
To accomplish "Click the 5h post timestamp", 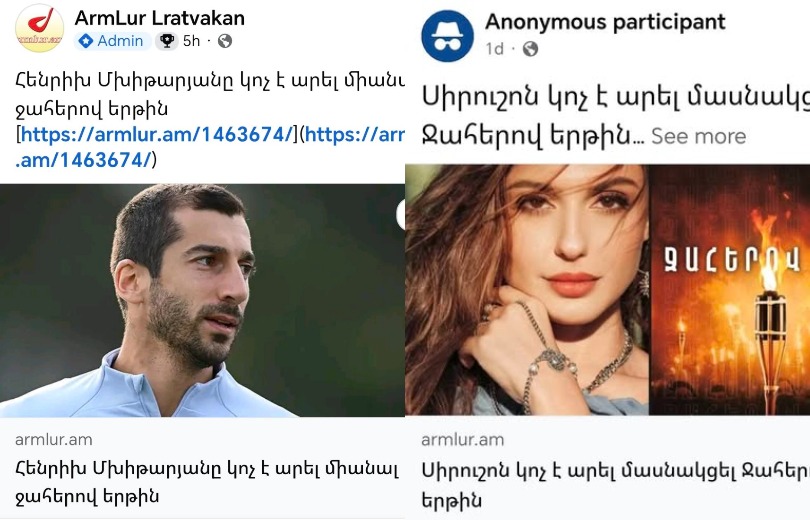I will (191, 41).
